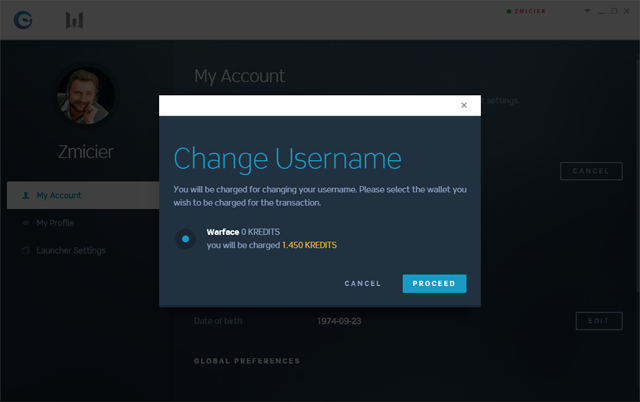Click the Zmicier profile avatar picture
This screenshot has width=640, height=402.
coord(85,97)
